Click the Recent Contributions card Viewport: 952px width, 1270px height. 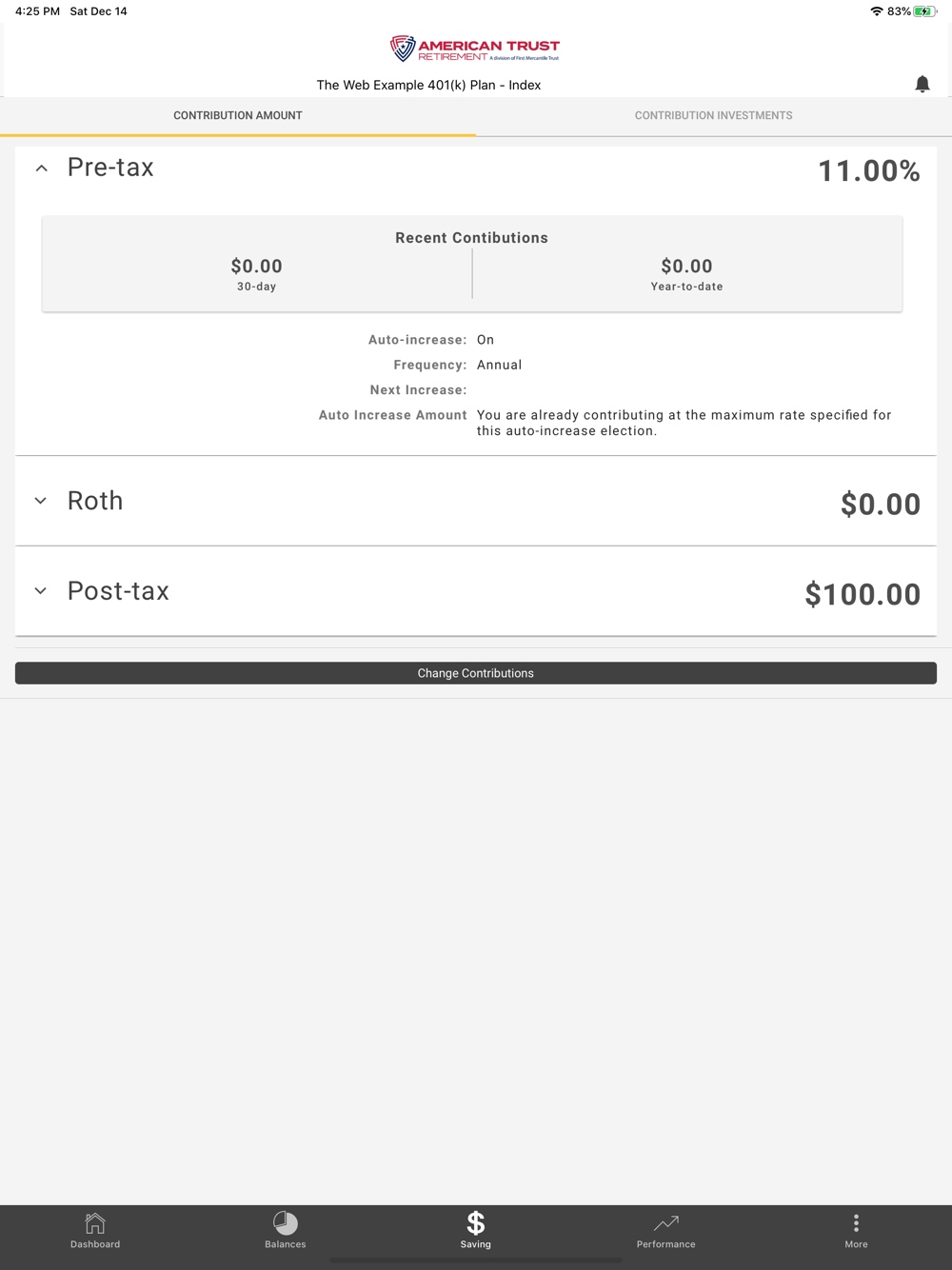(472, 264)
